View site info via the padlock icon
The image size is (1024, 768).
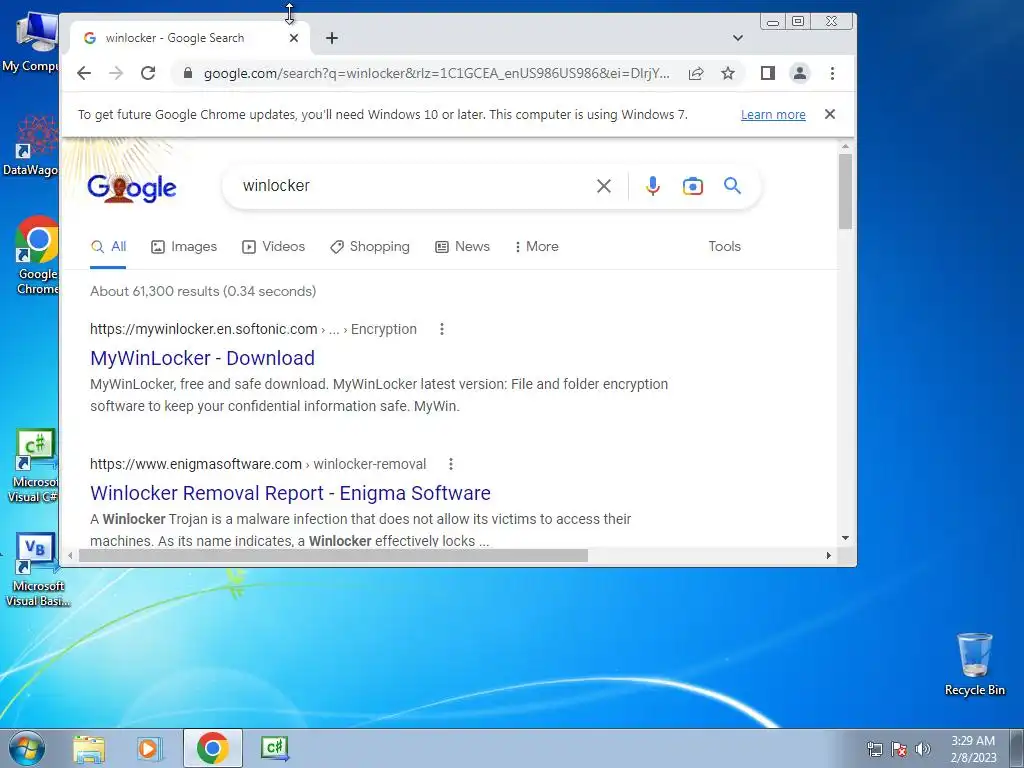(x=188, y=73)
